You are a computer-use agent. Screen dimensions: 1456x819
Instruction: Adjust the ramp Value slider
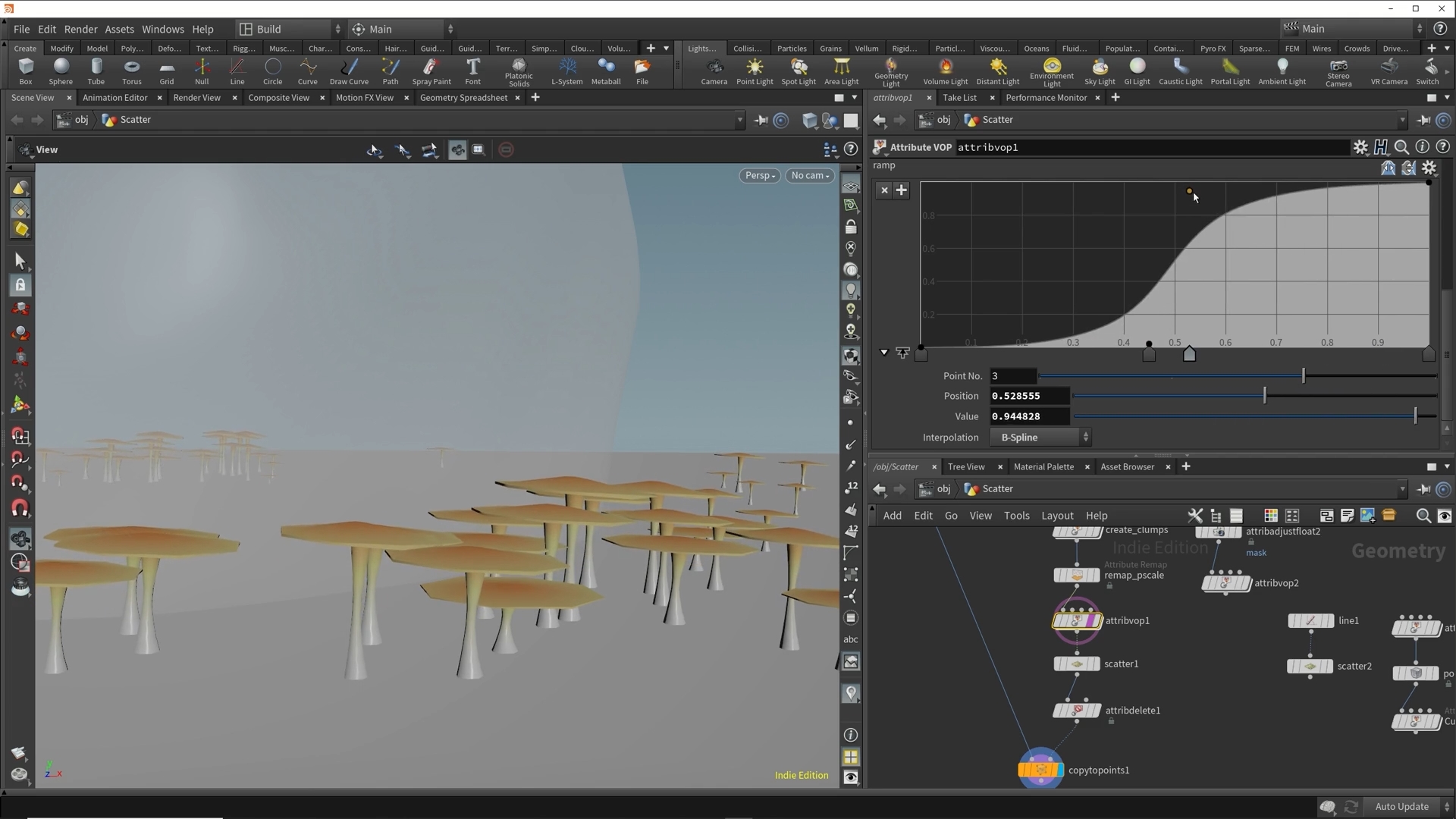pyautogui.click(x=1415, y=416)
